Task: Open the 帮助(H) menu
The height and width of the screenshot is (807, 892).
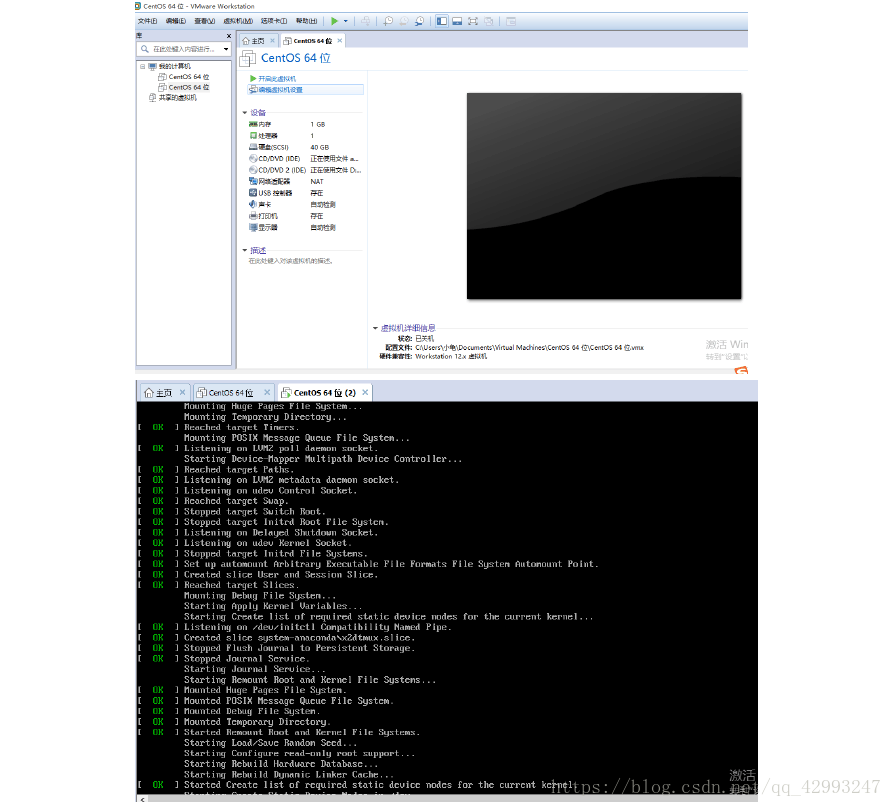Action: tap(306, 21)
